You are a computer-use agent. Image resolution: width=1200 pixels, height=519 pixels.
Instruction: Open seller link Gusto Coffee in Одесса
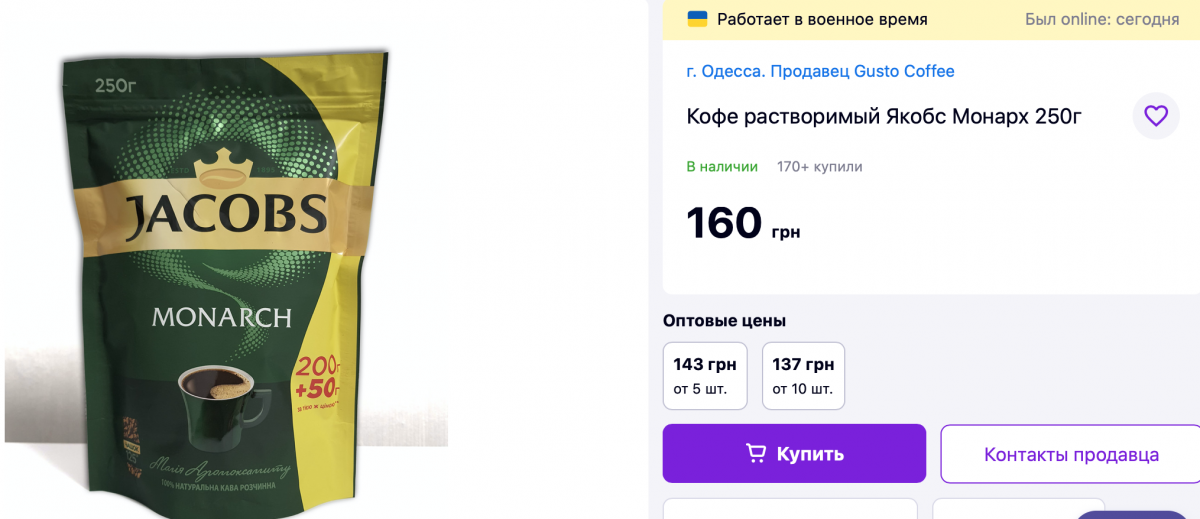pyautogui.click(x=820, y=71)
